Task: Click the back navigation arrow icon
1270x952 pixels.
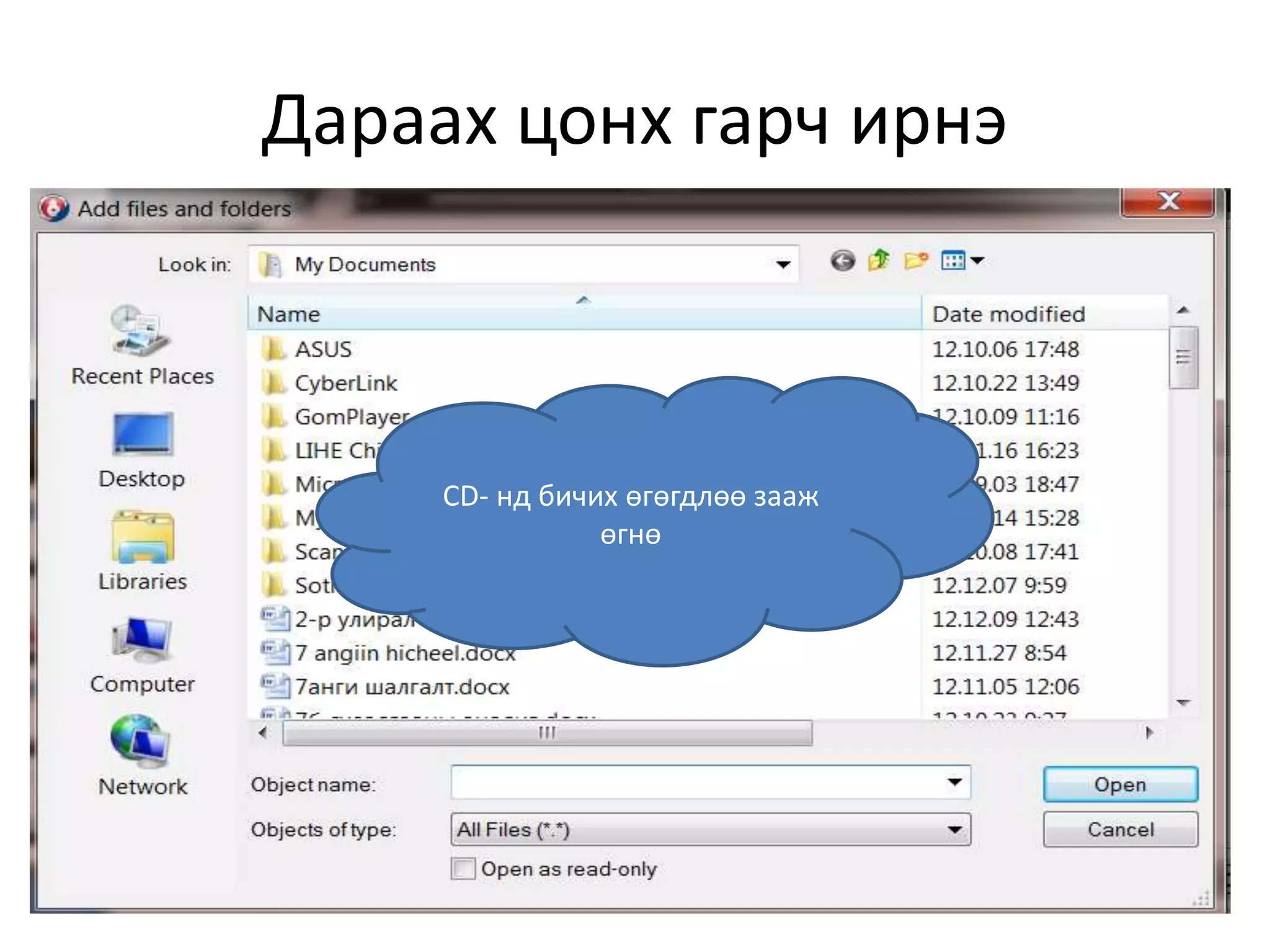Action: (x=842, y=261)
